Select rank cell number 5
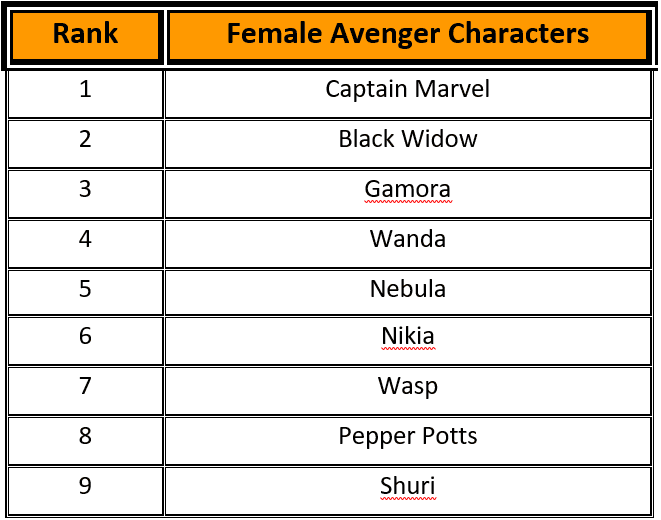Image resolution: width=661 pixels, height=520 pixels. click(x=86, y=292)
